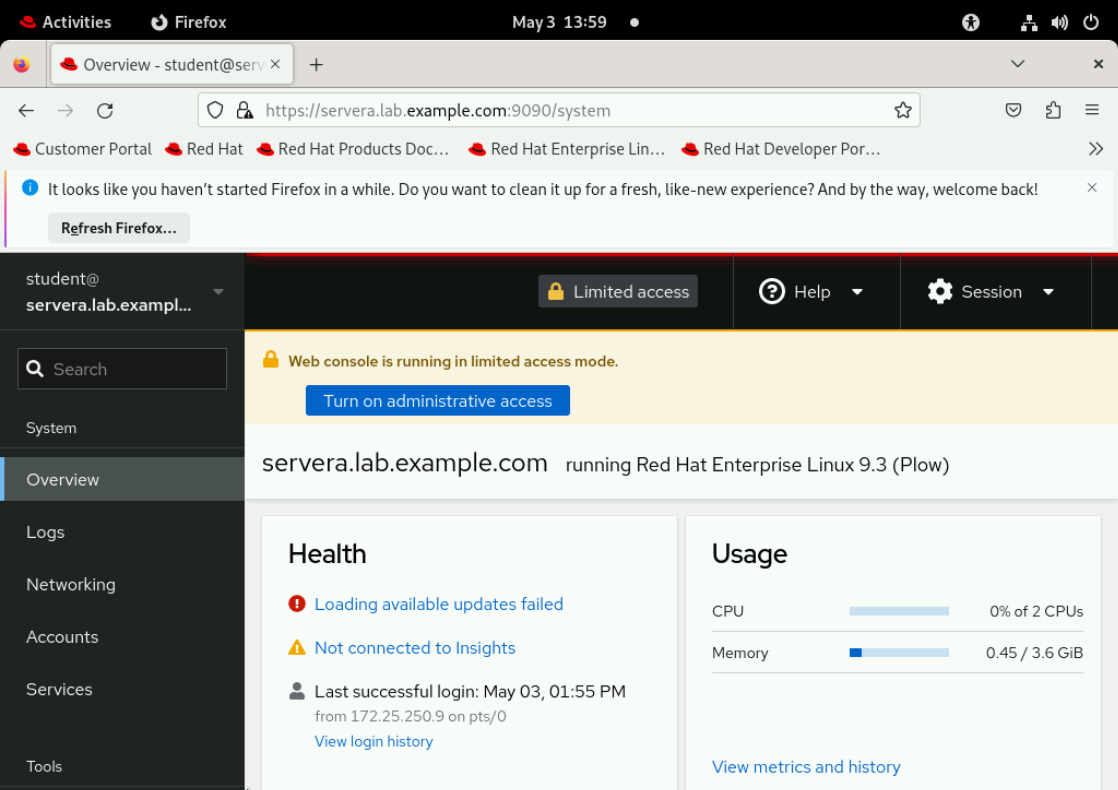Open a new tab with plus icon

coord(316,65)
